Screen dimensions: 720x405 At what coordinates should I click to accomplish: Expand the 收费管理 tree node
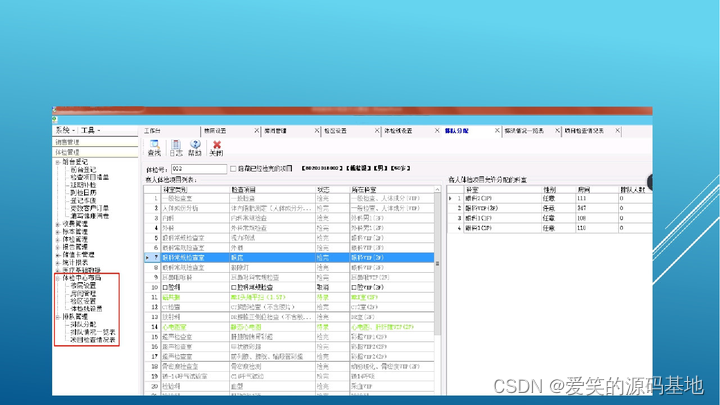[x=58, y=224]
